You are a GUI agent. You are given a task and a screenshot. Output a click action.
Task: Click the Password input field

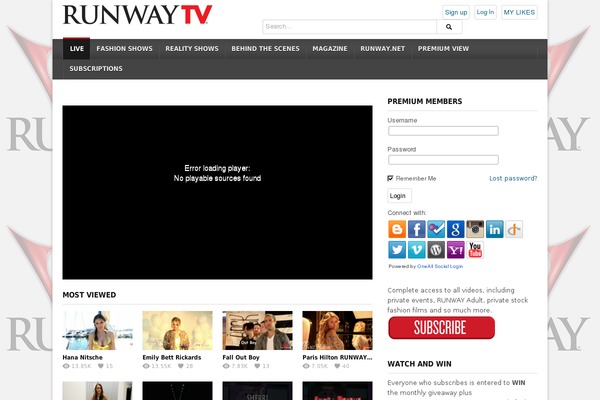pyautogui.click(x=443, y=160)
